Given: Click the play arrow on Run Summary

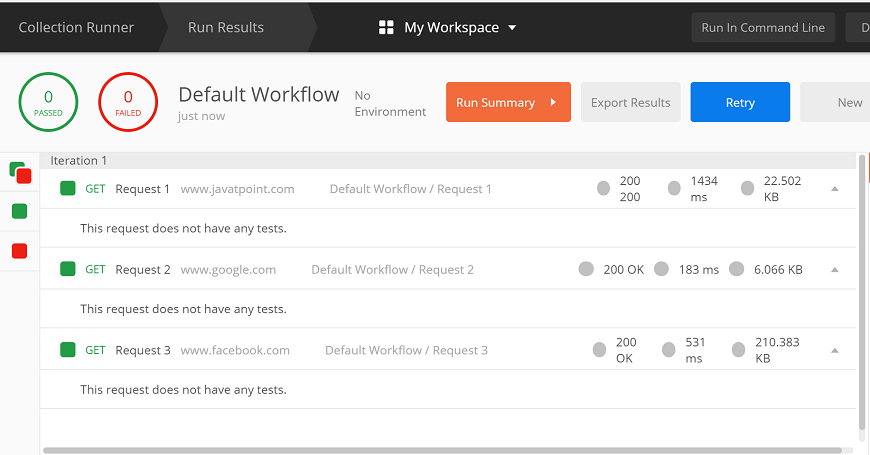Looking at the screenshot, I should tap(553, 102).
